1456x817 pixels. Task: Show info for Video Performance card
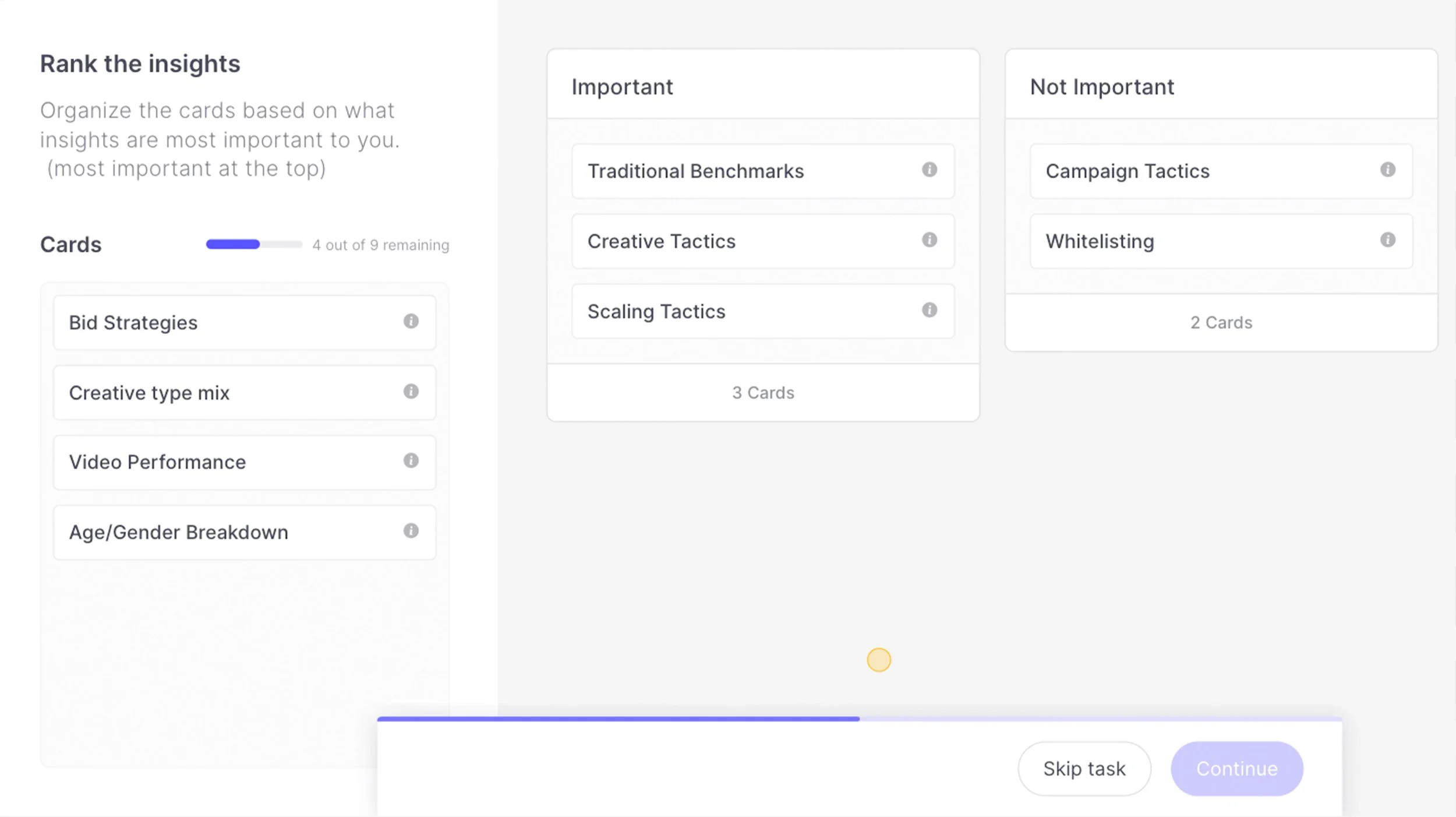tap(411, 461)
